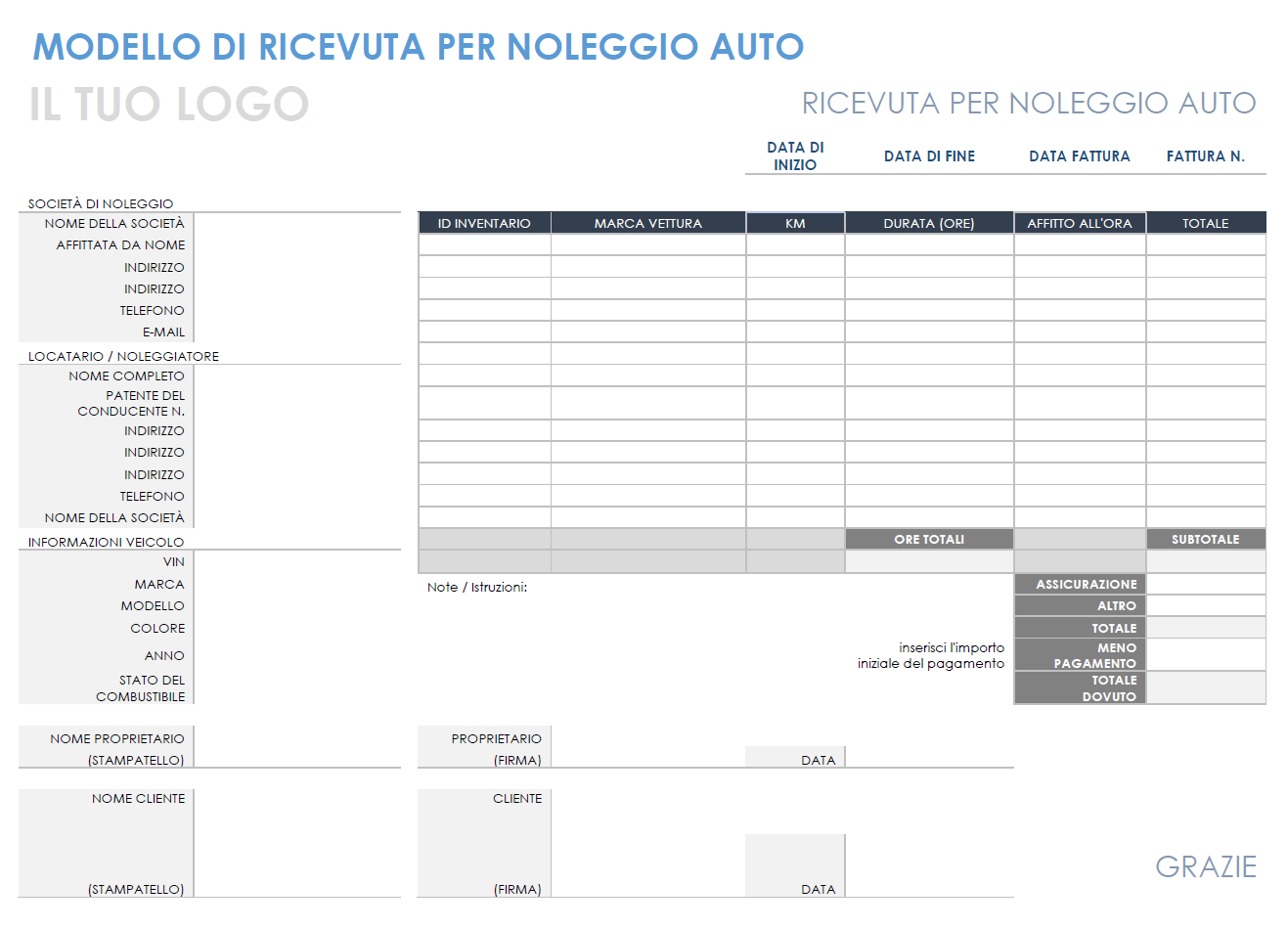Select the MARCA VETTURA column header
1288x929 pixels.
pos(648,223)
